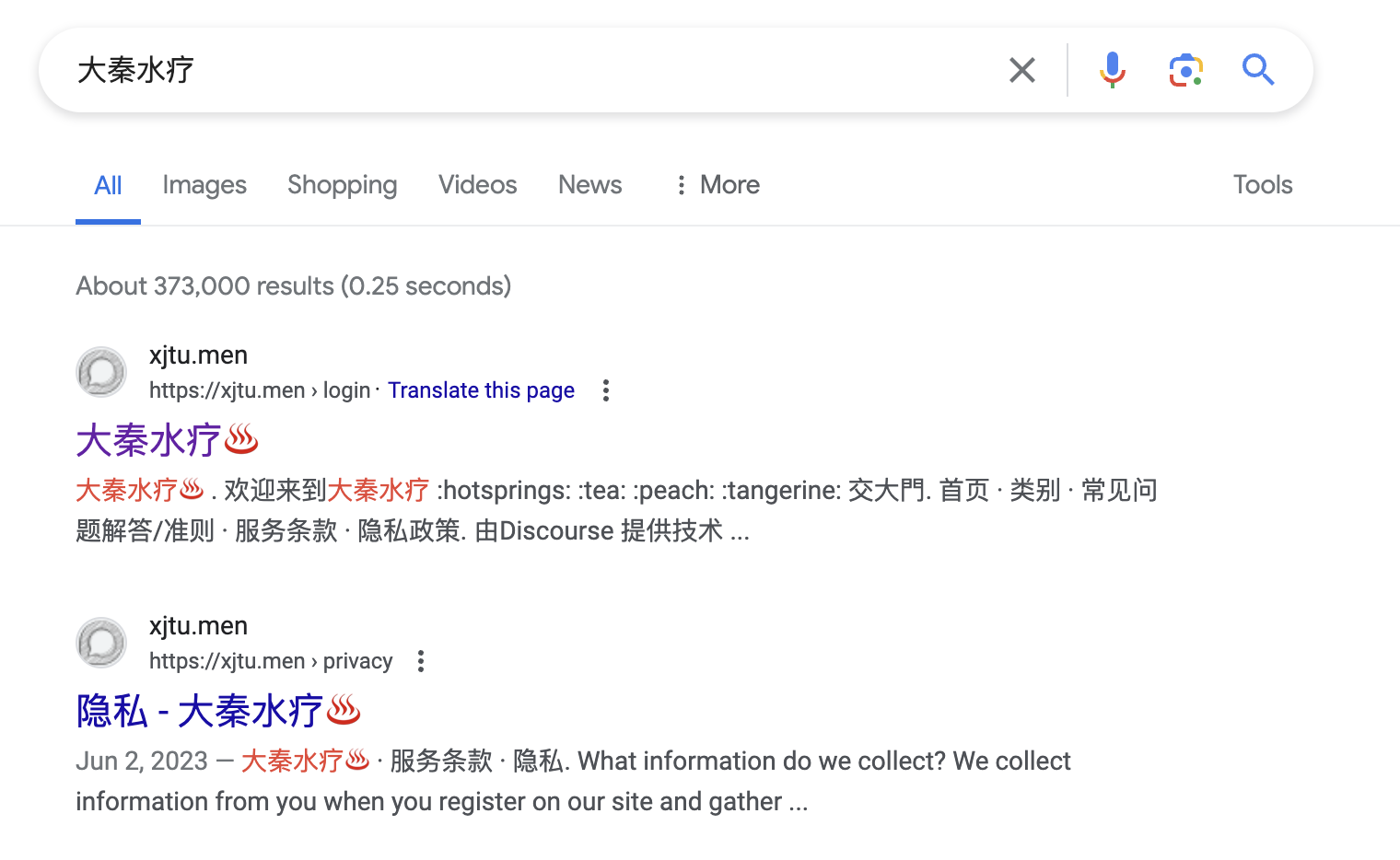Click the blue magnifier search button

1257,70
